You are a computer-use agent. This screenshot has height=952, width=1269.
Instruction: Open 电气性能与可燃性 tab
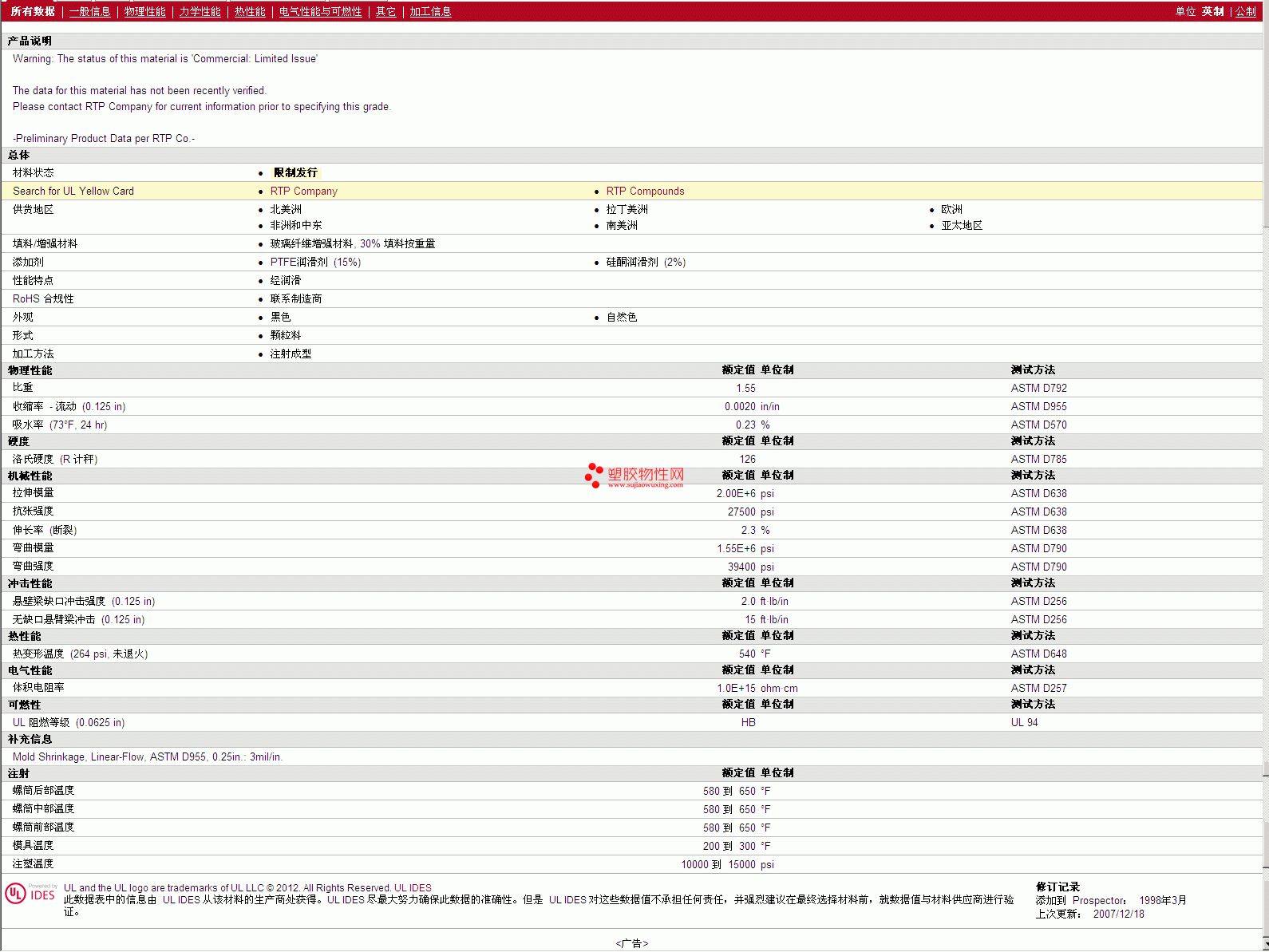click(320, 11)
